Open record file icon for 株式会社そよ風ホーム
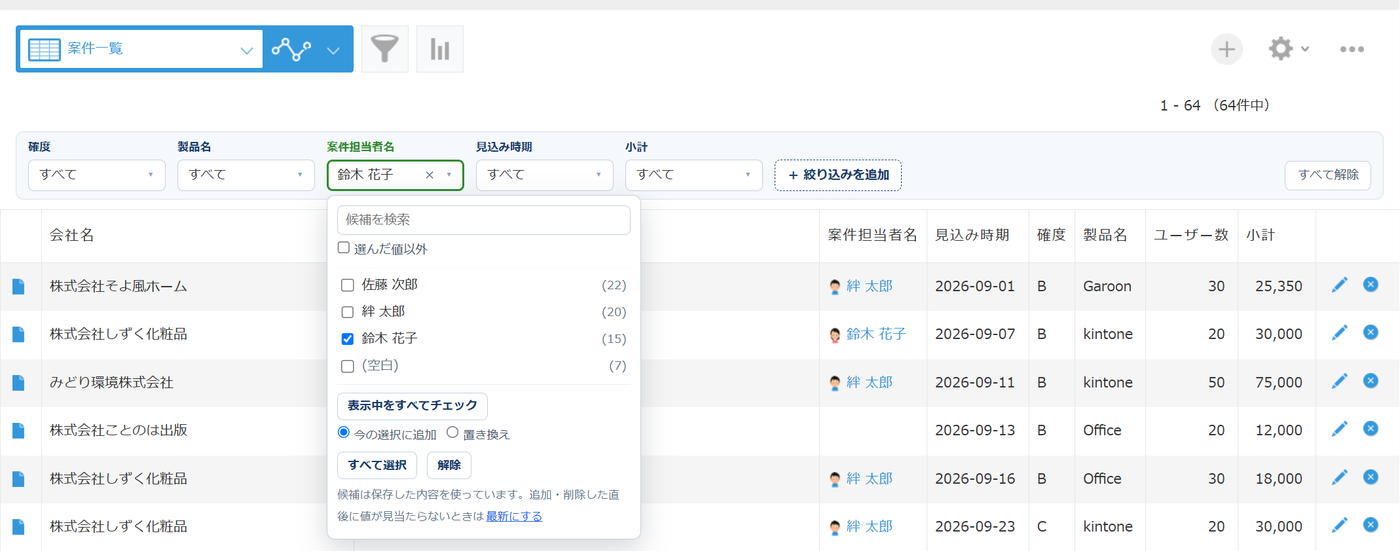The image size is (1400, 551). click(x=18, y=286)
